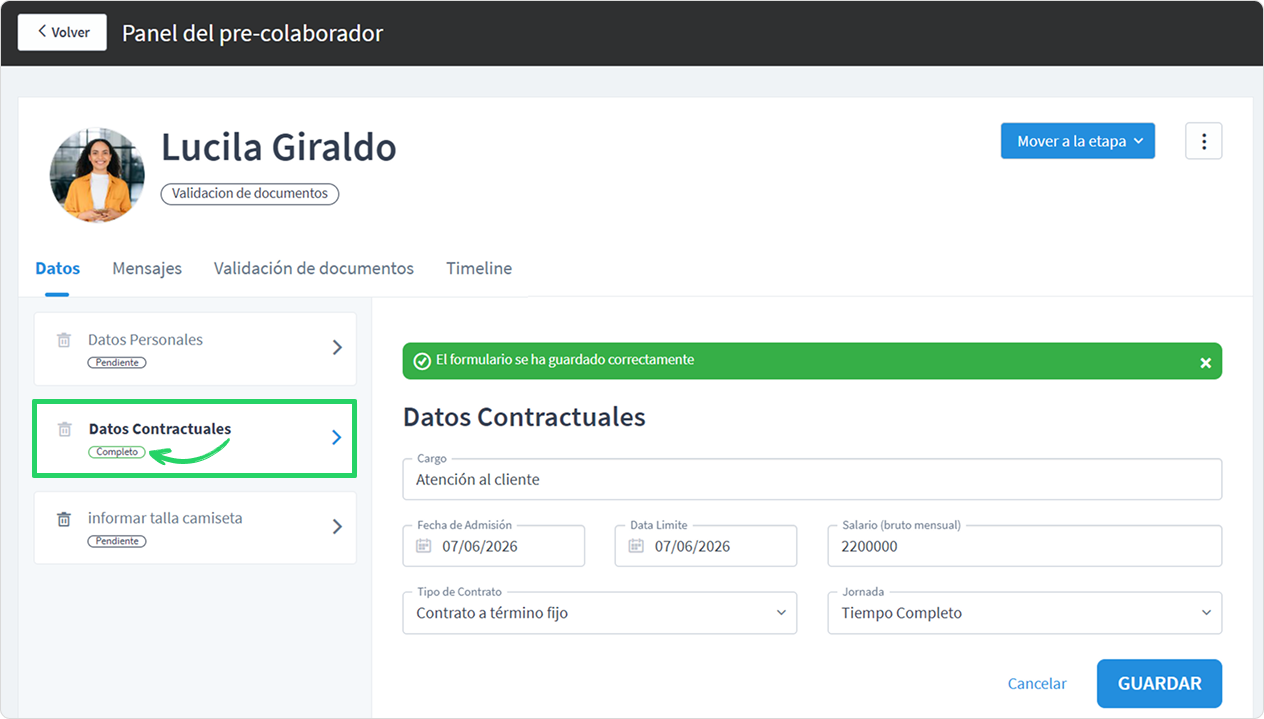Click the calendar icon in Data Limite
The height and width of the screenshot is (719, 1264).
click(x=636, y=546)
